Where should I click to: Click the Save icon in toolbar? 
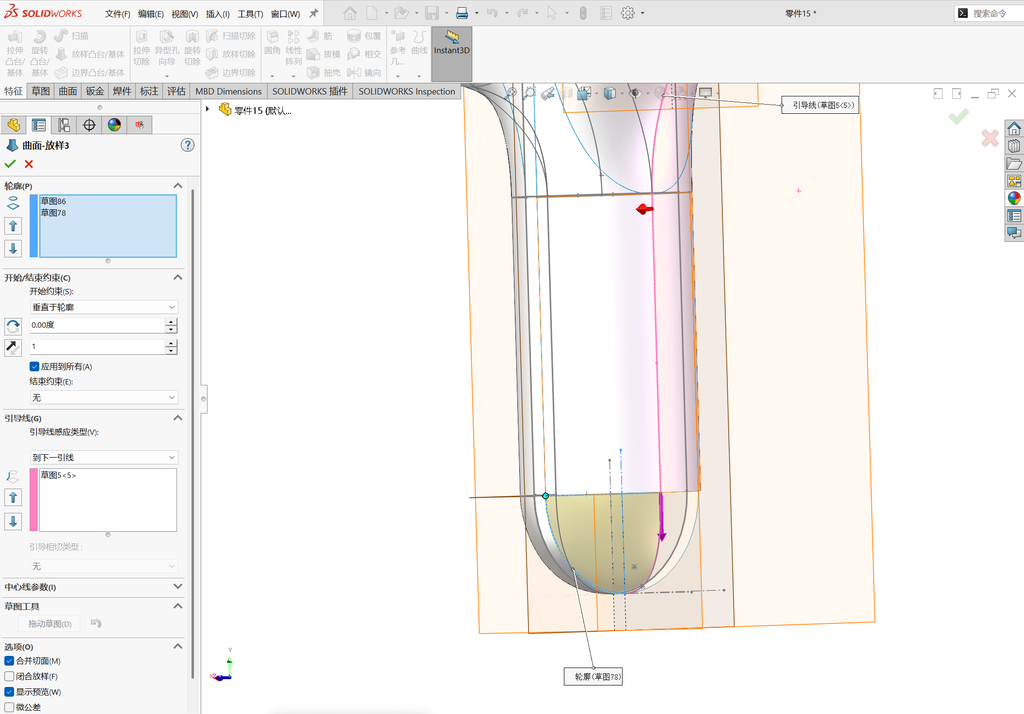[432, 13]
